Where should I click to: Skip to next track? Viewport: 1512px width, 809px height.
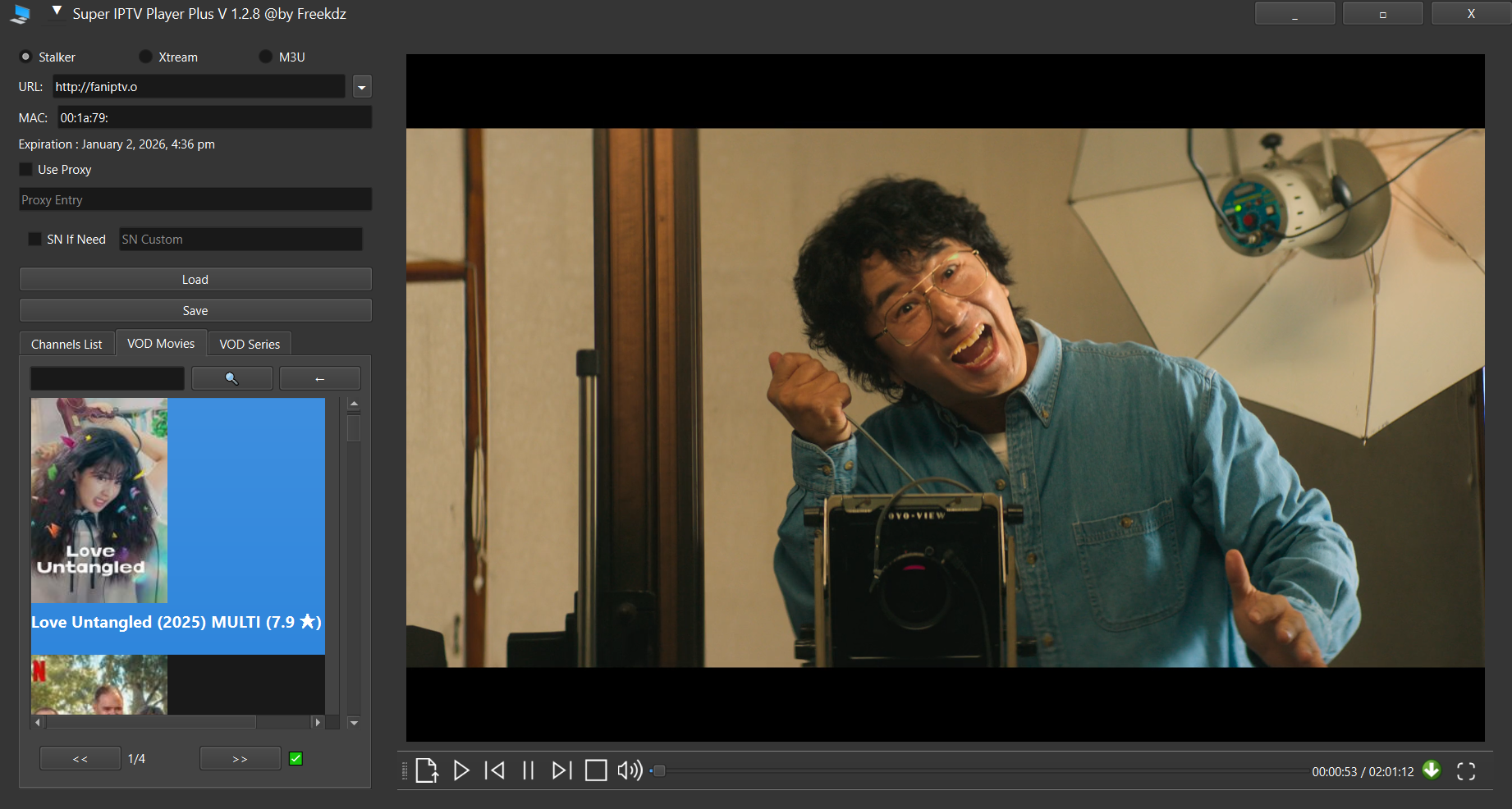(561, 770)
